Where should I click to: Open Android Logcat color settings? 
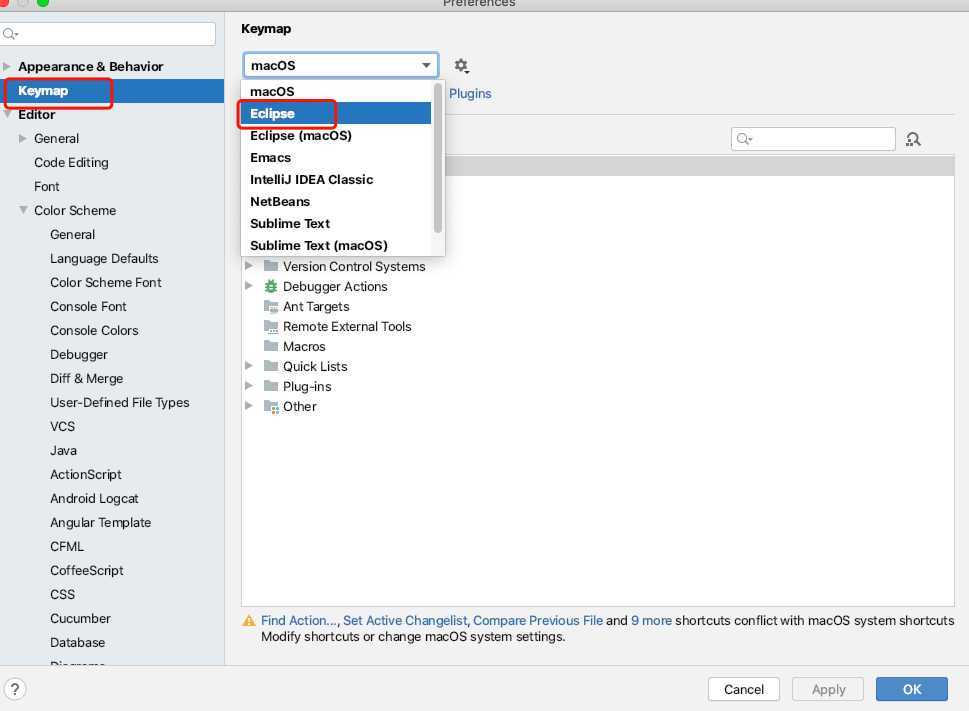[x=94, y=499]
